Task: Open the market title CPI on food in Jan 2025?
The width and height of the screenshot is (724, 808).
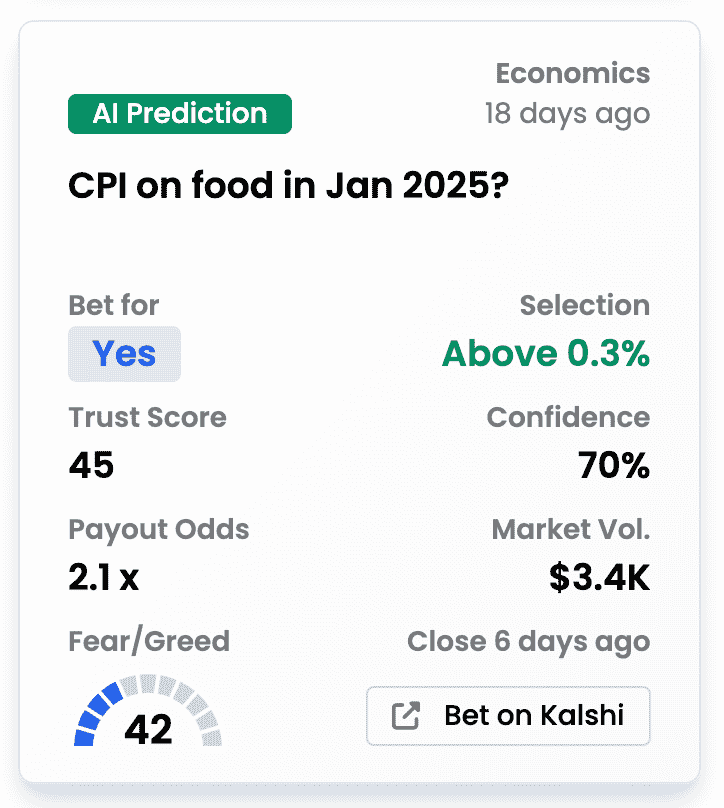Action: click(289, 186)
